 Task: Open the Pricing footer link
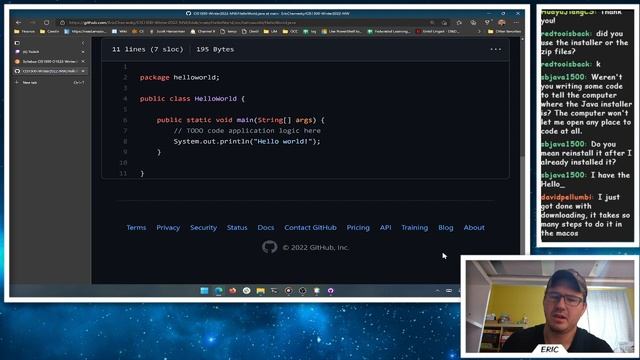(358, 228)
